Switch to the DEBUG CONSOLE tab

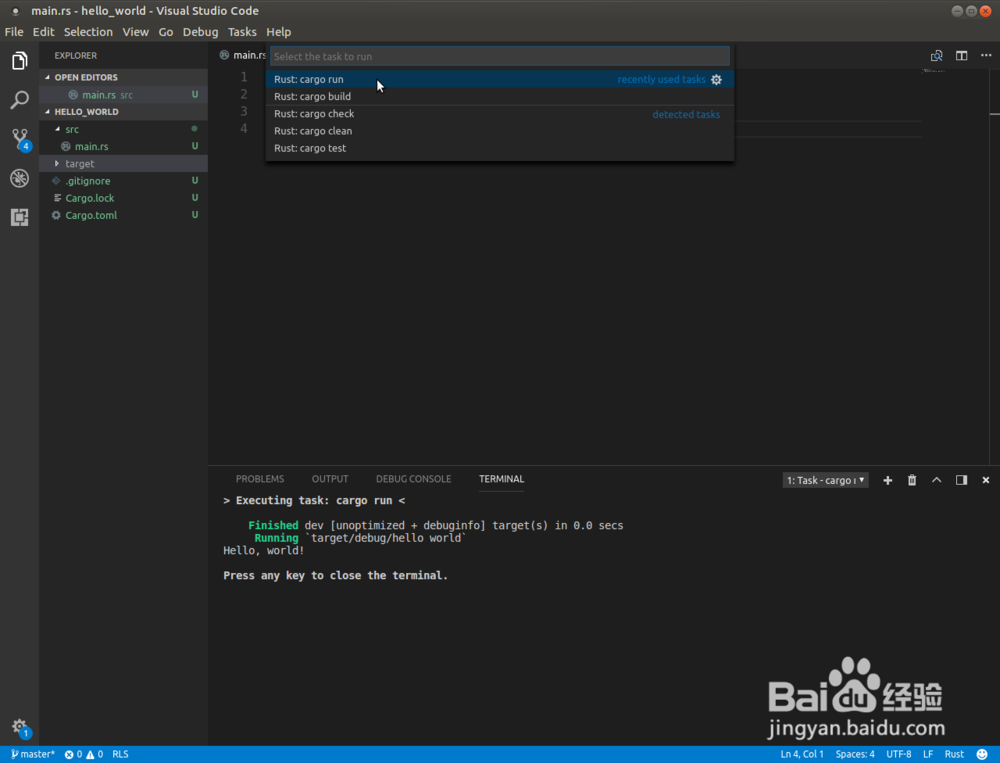(413, 479)
